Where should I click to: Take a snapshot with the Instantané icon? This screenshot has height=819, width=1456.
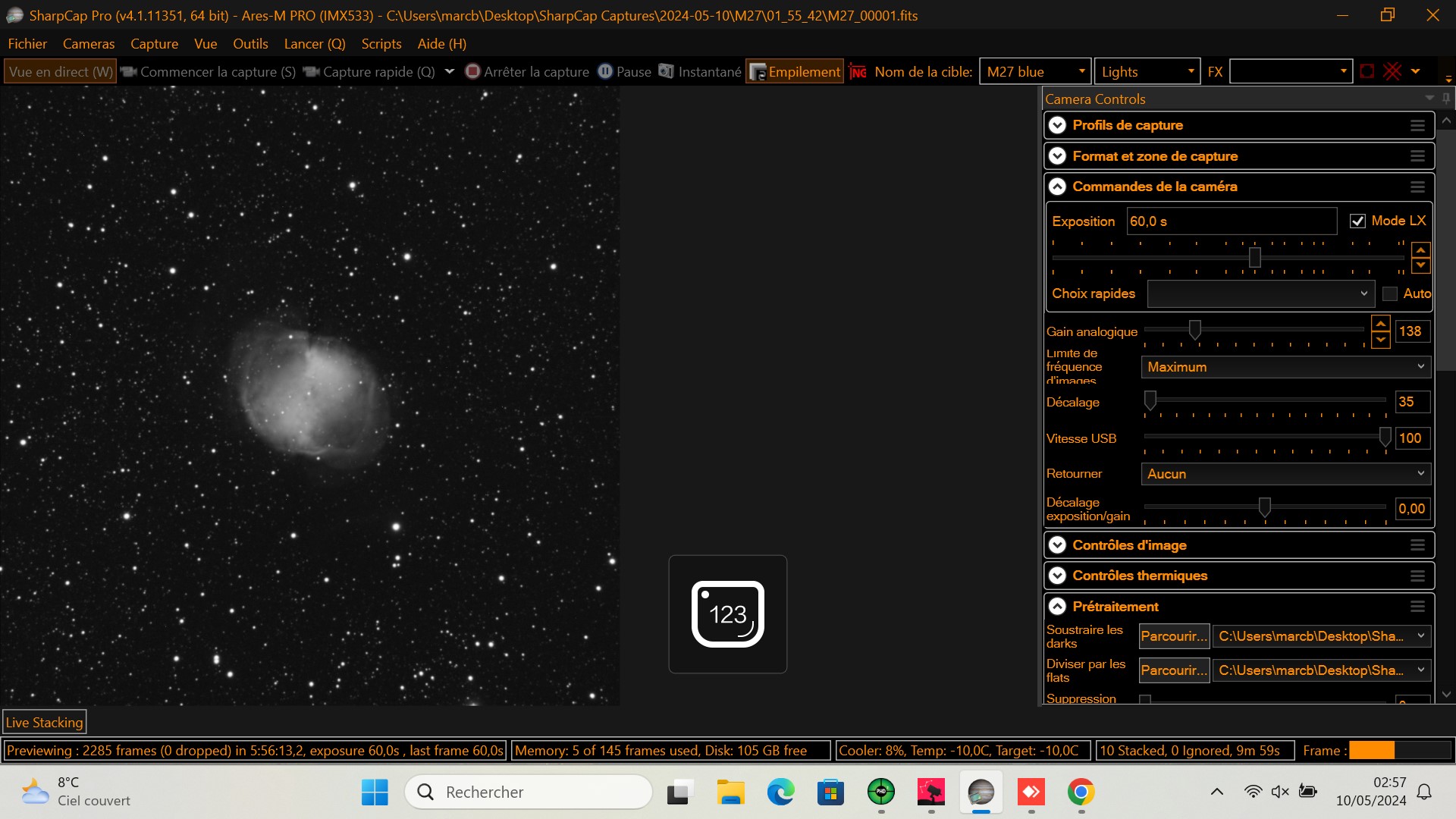pyautogui.click(x=666, y=71)
